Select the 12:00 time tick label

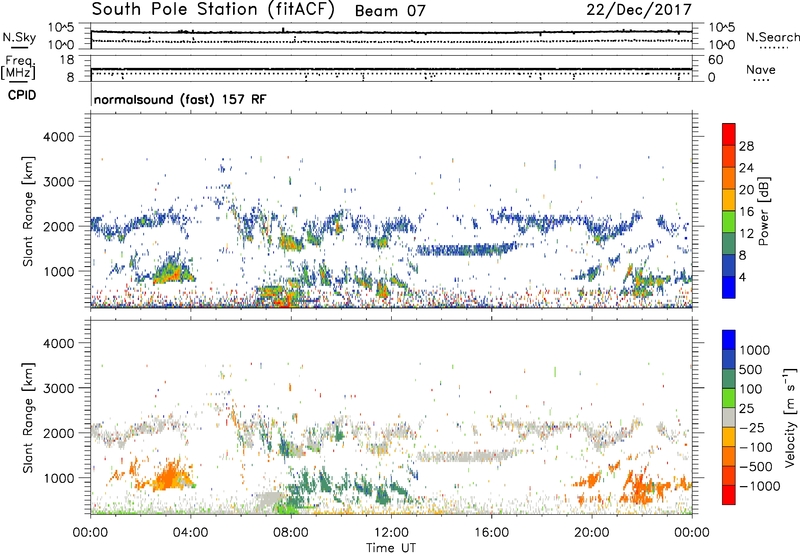[391, 533]
